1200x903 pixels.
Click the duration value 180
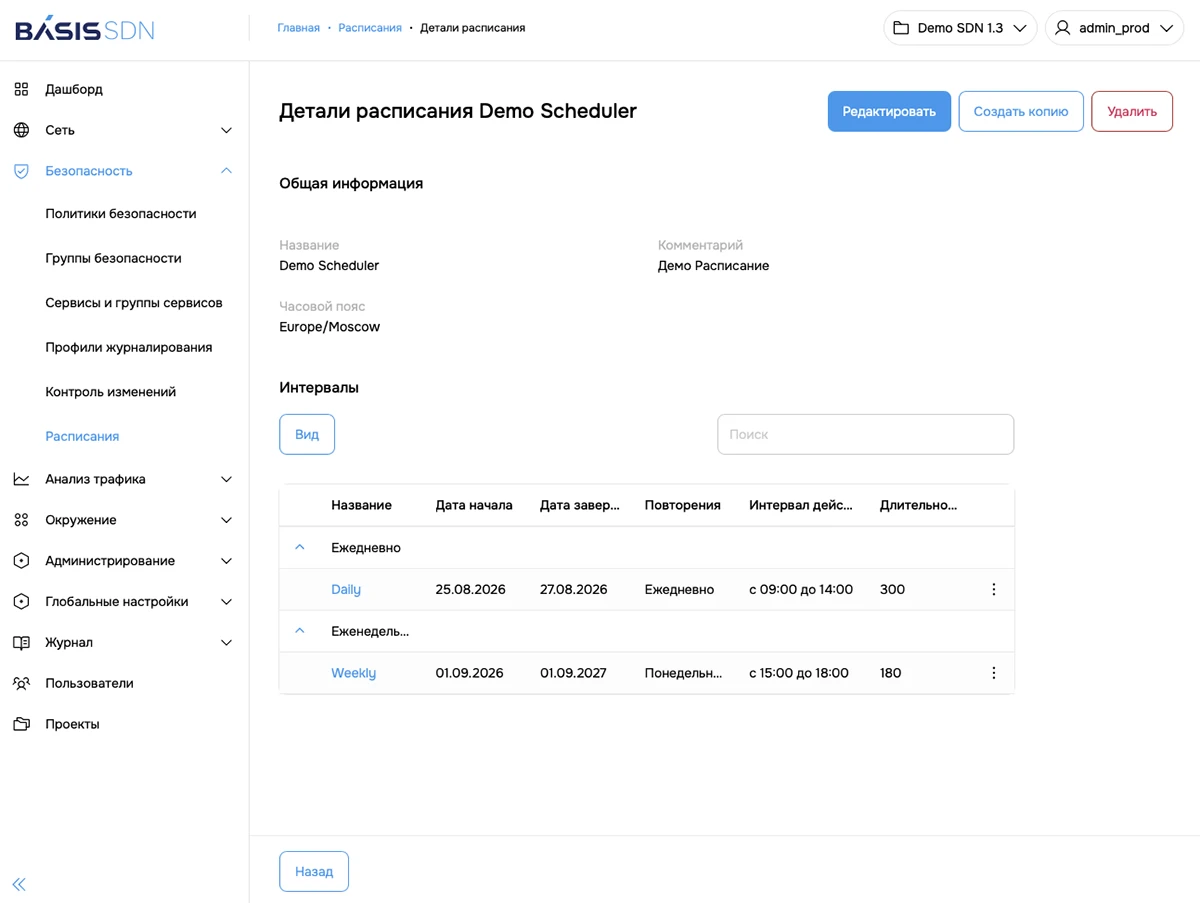891,673
